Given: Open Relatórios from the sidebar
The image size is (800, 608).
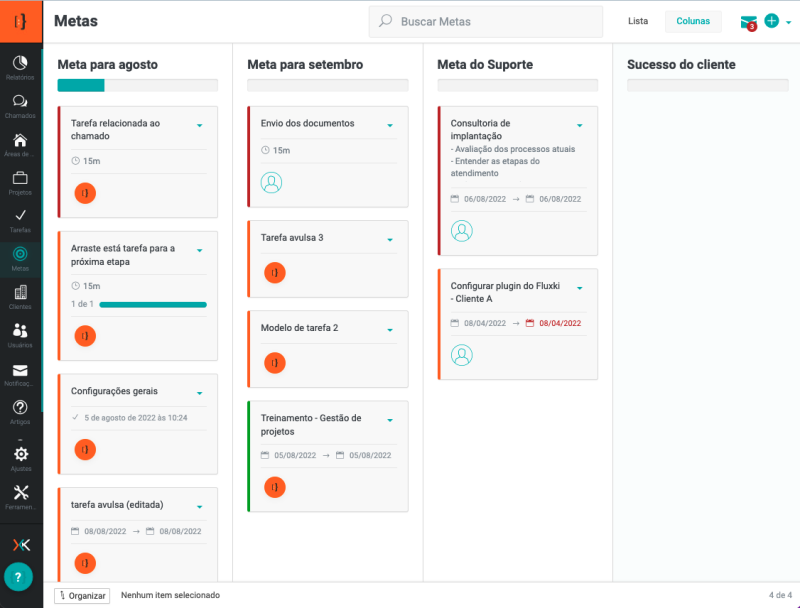Looking at the screenshot, I should pos(20,66).
